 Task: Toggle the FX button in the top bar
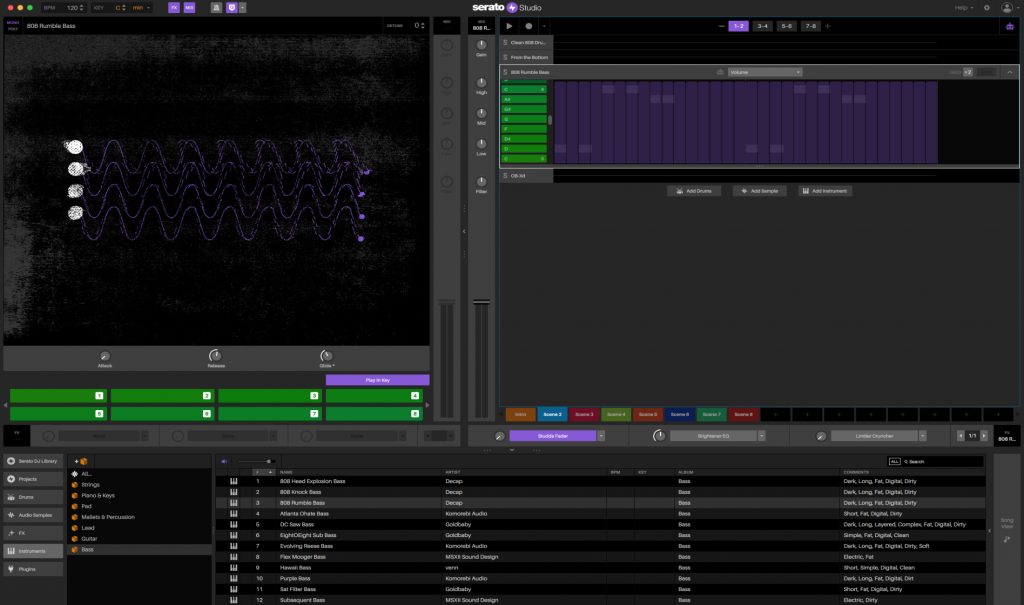(173, 7)
